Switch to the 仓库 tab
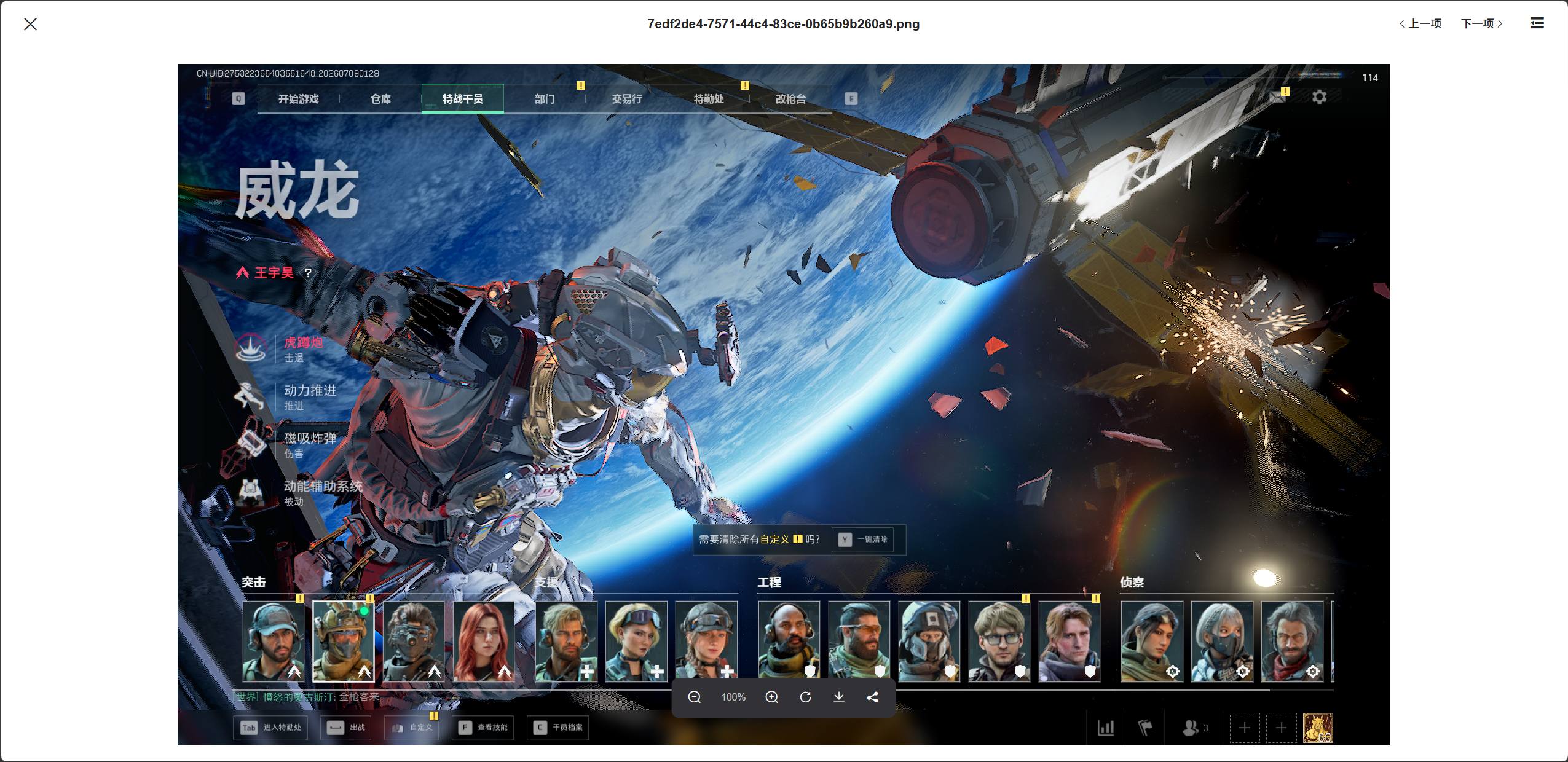 click(380, 99)
